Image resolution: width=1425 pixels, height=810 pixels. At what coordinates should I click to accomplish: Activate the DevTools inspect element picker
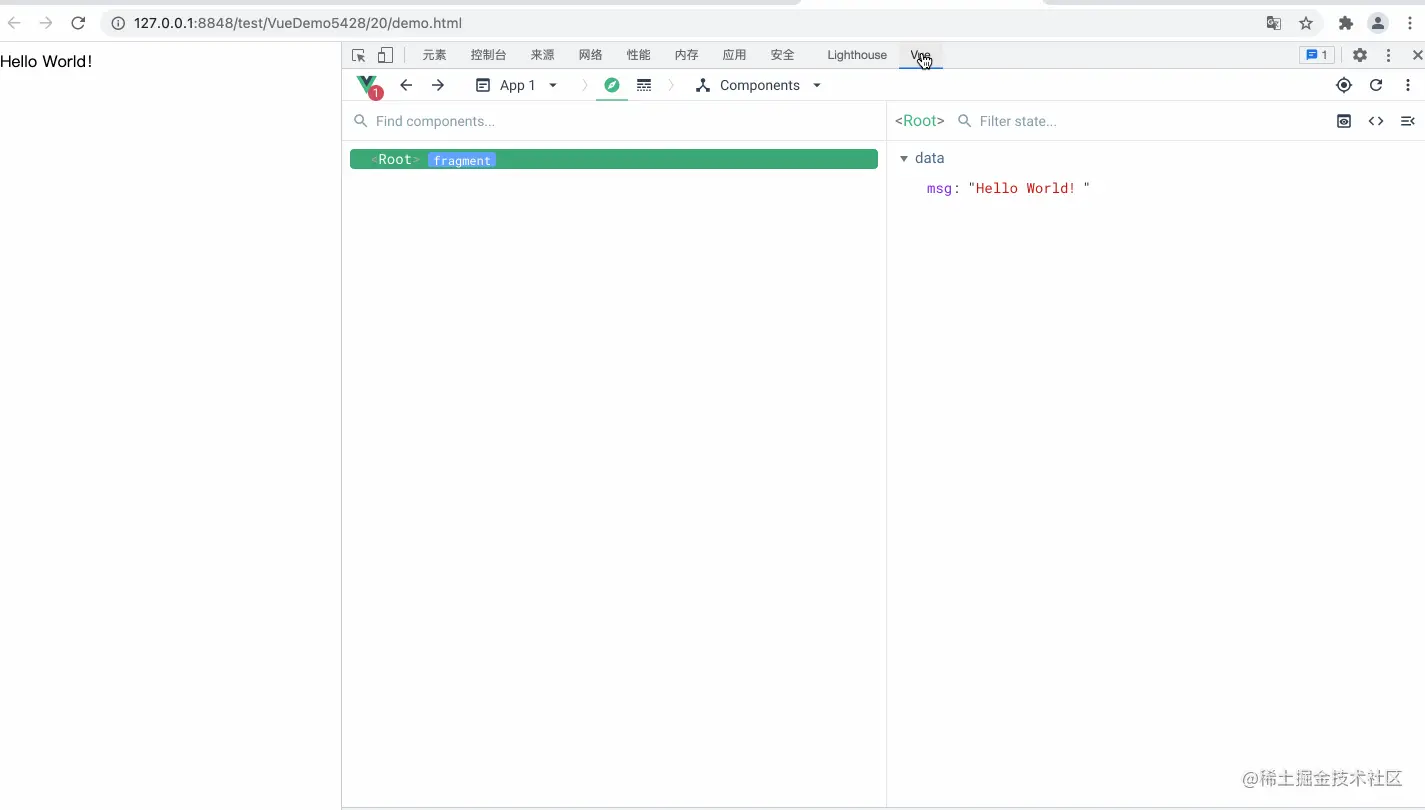click(359, 56)
